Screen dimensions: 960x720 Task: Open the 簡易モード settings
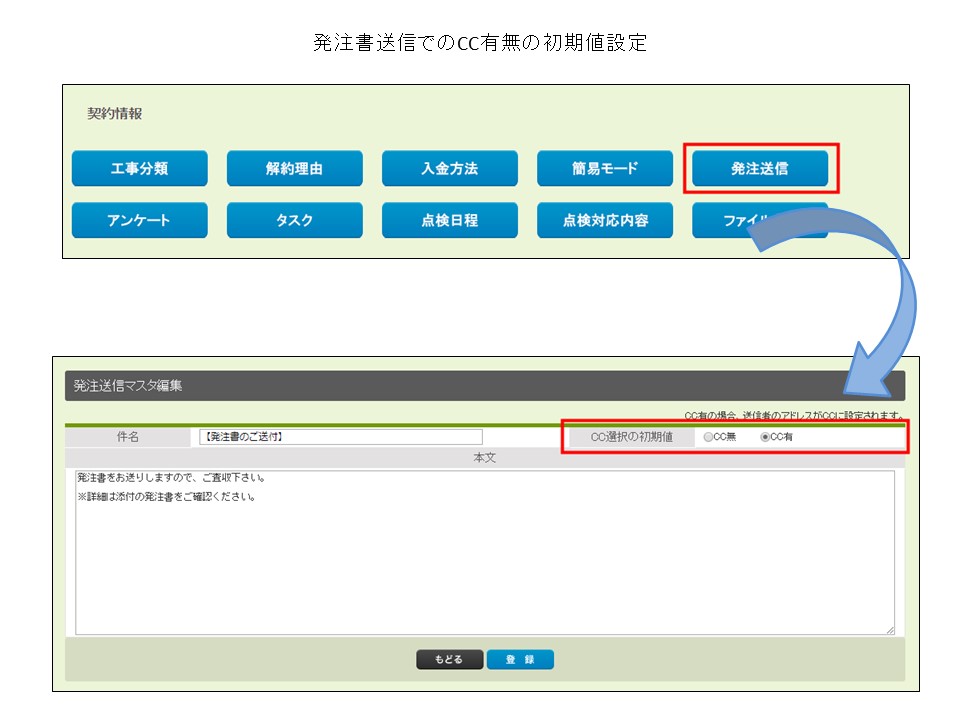pos(604,168)
